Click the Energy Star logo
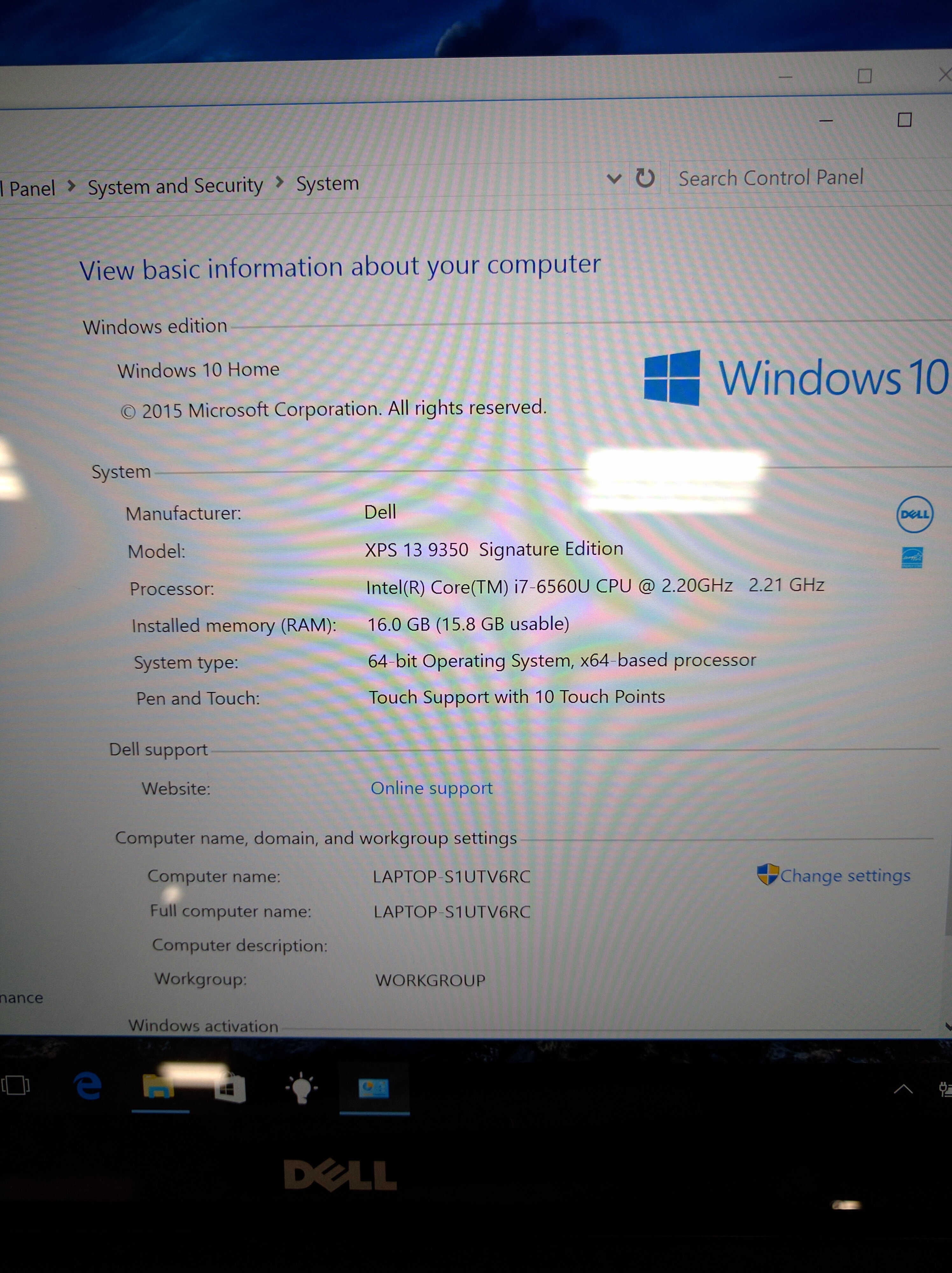952x1273 pixels. 912,557
